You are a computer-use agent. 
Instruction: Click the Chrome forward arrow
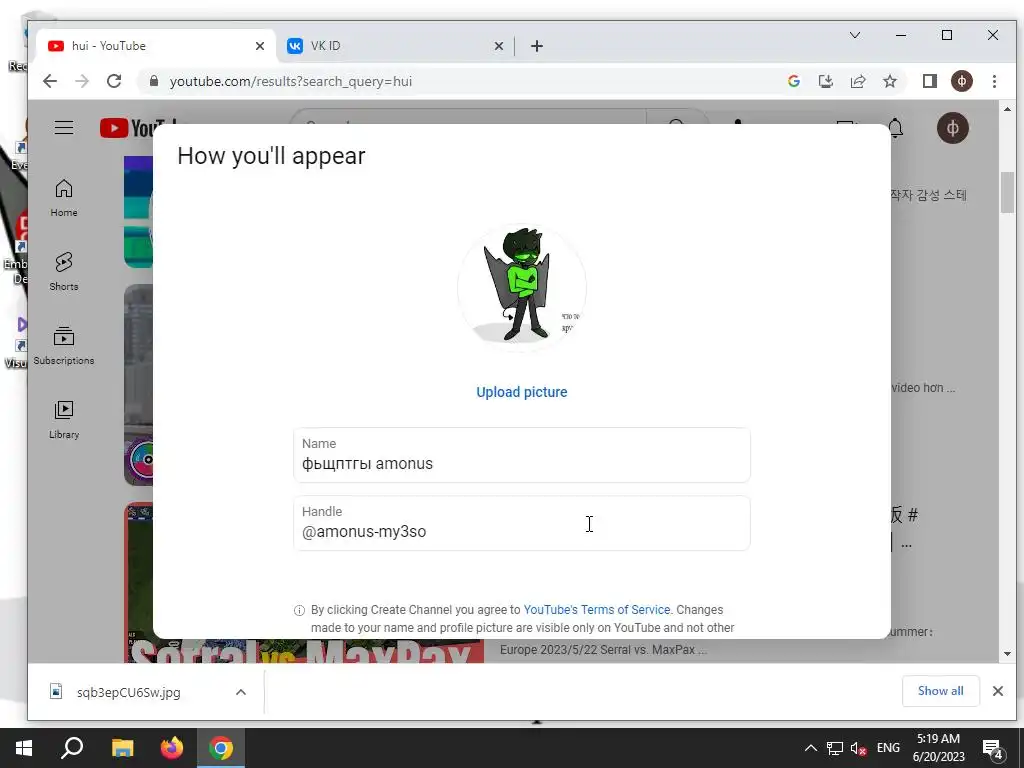[x=82, y=81]
